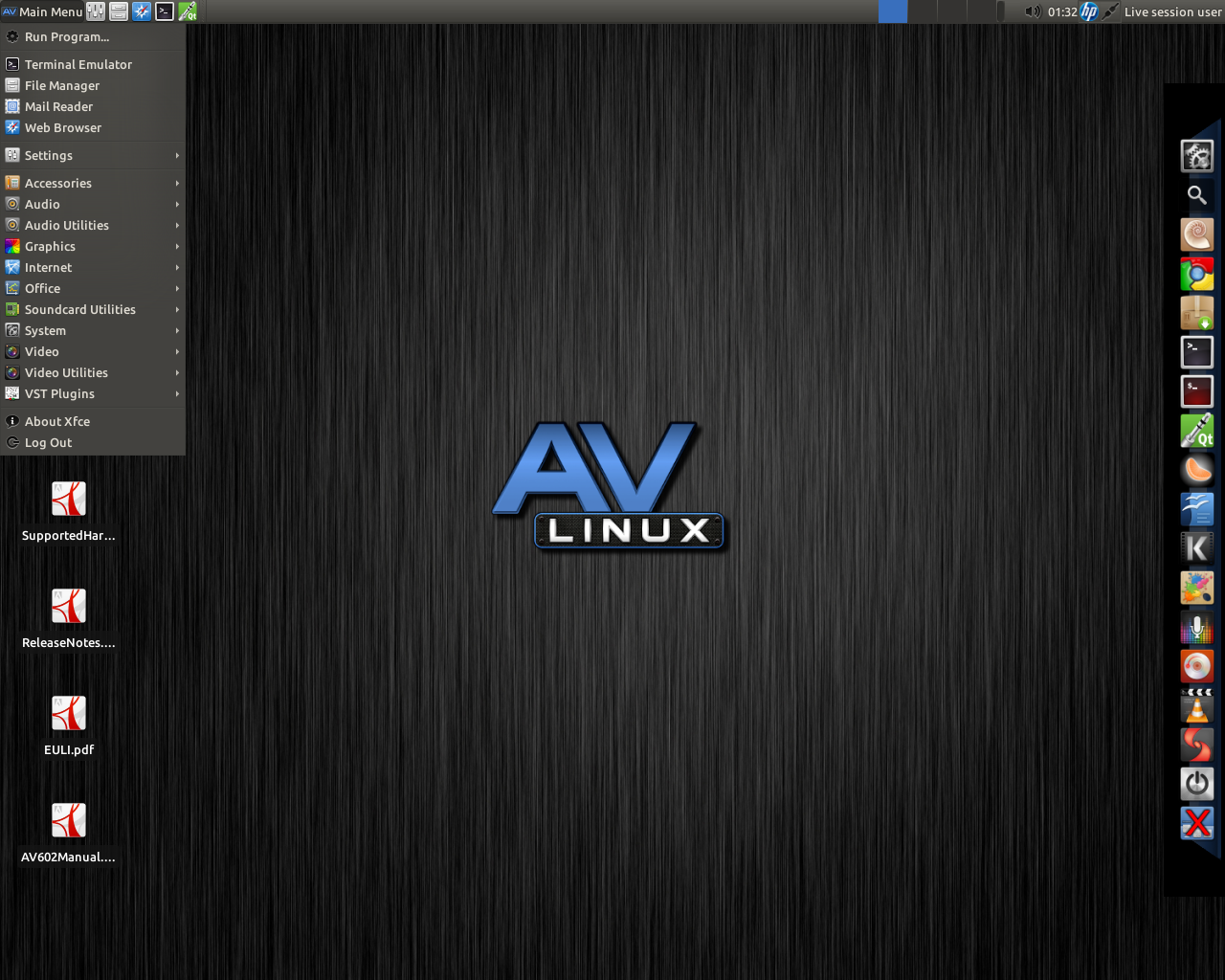1225x980 pixels.
Task: Open VLC traffic cone icon in the dock
Action: click(x=1197, y=705)
